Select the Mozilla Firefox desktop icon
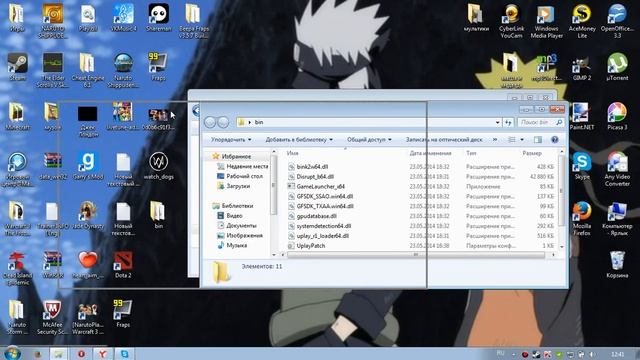 click(582, 219)
